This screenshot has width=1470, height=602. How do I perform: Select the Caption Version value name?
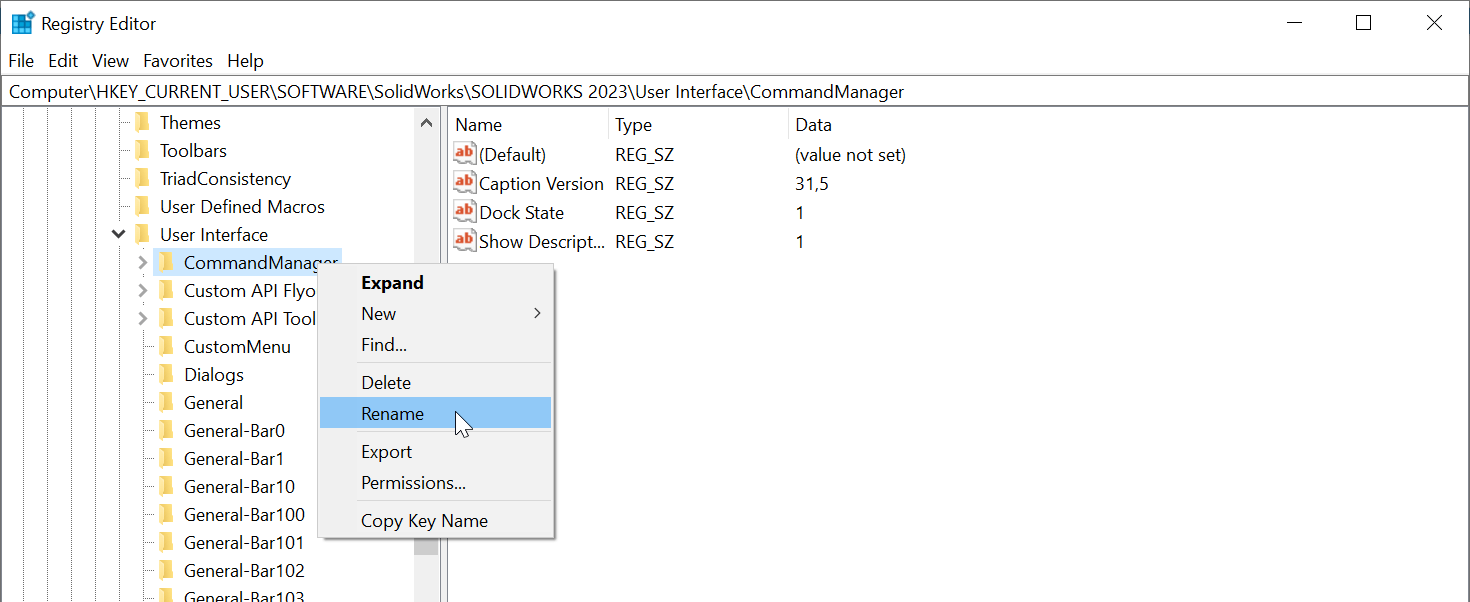coord(541,184)
